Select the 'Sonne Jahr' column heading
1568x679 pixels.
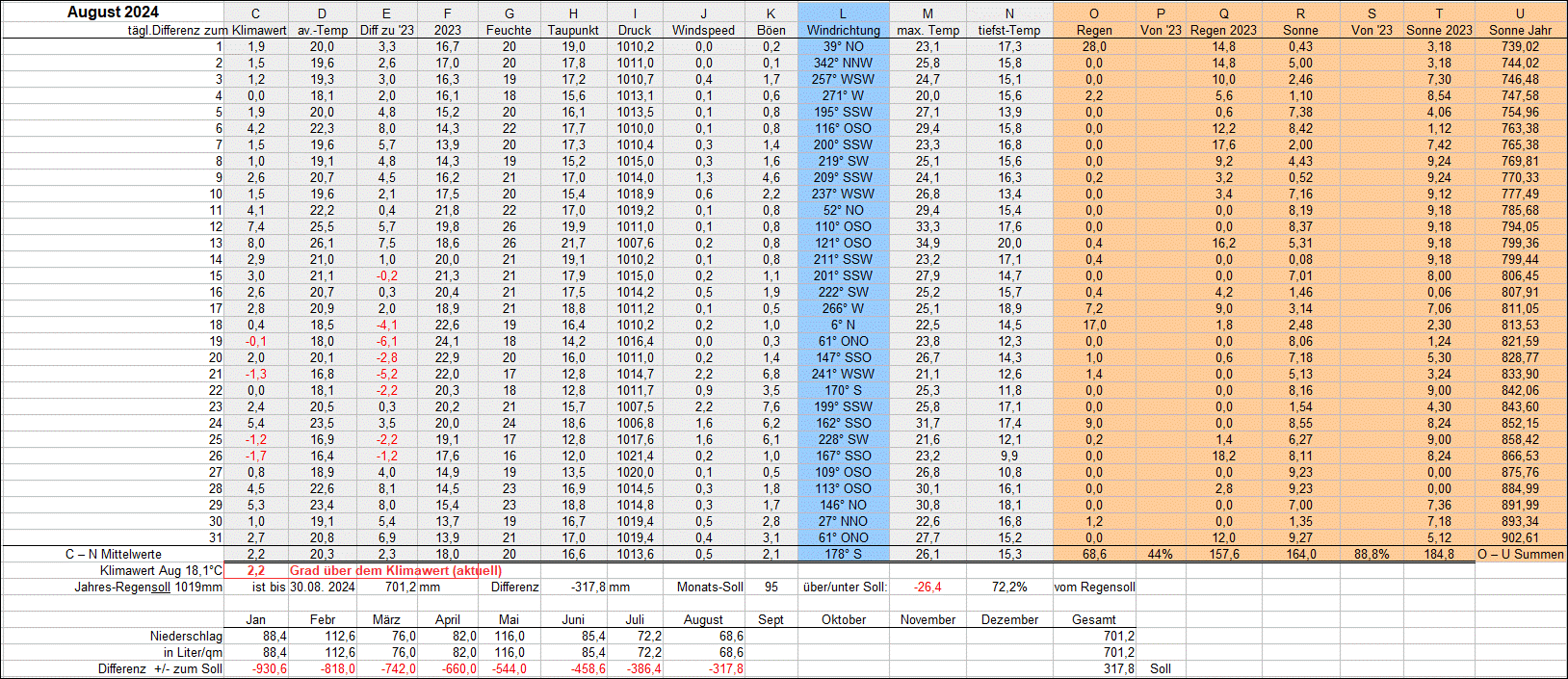(1520, 30)
